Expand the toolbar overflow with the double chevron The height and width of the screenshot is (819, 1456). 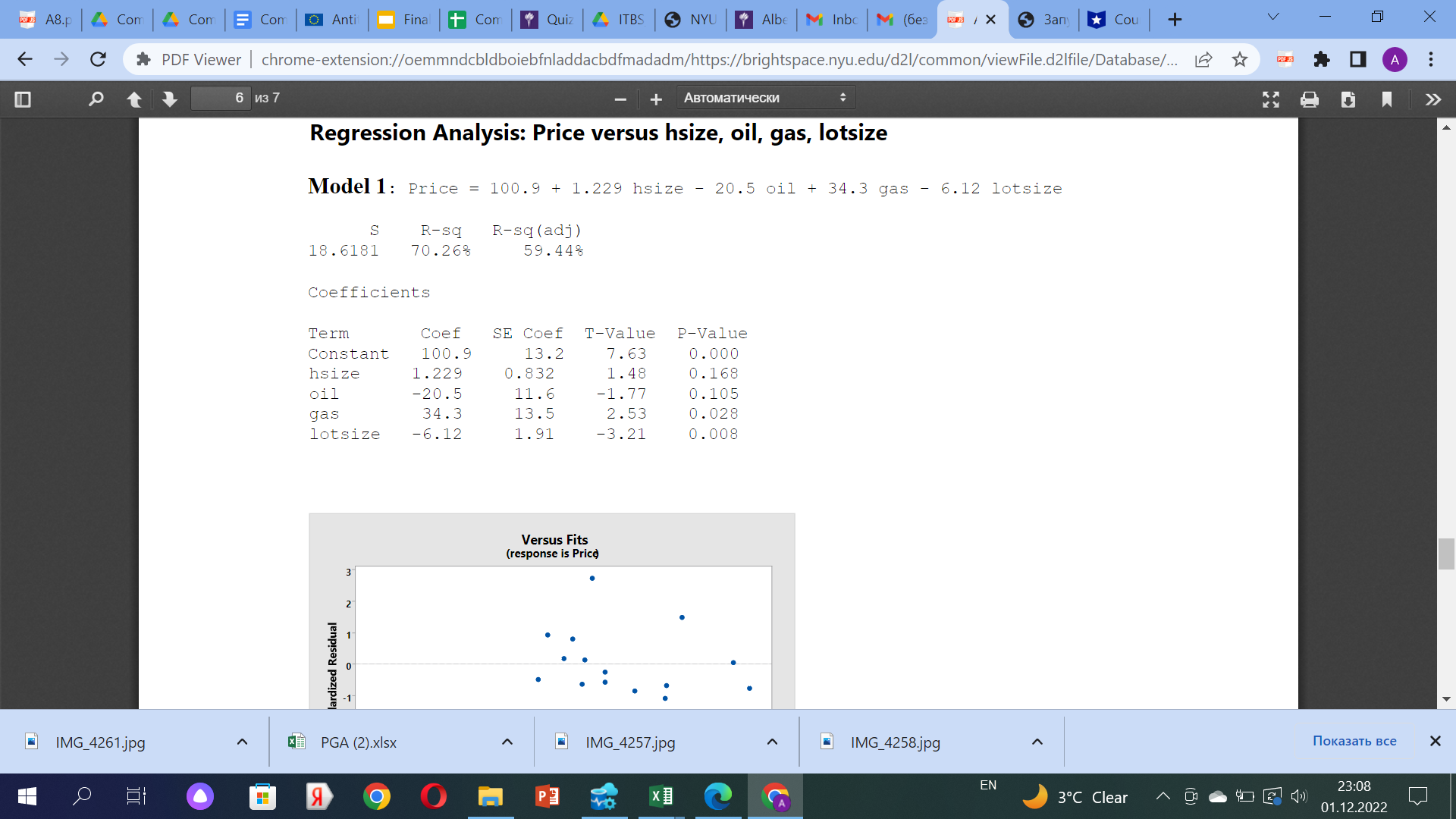pyautogui.click(x=1432, y=99)
